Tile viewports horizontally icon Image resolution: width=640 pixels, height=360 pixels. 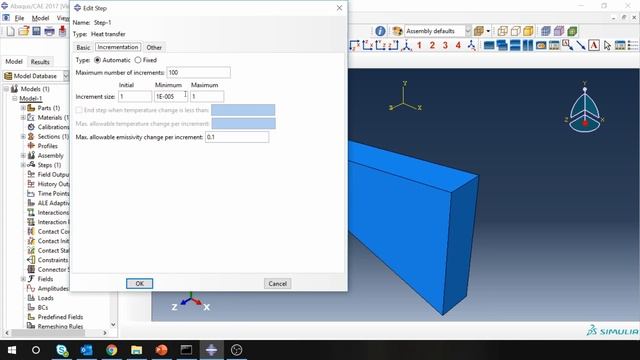pyautogui.click(x=515, y=45)
